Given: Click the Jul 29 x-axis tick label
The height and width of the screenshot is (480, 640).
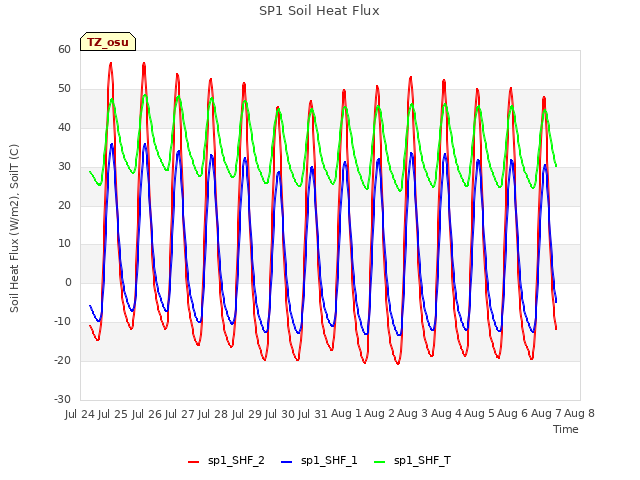Looking at the screenshot, I should [247, 414].
